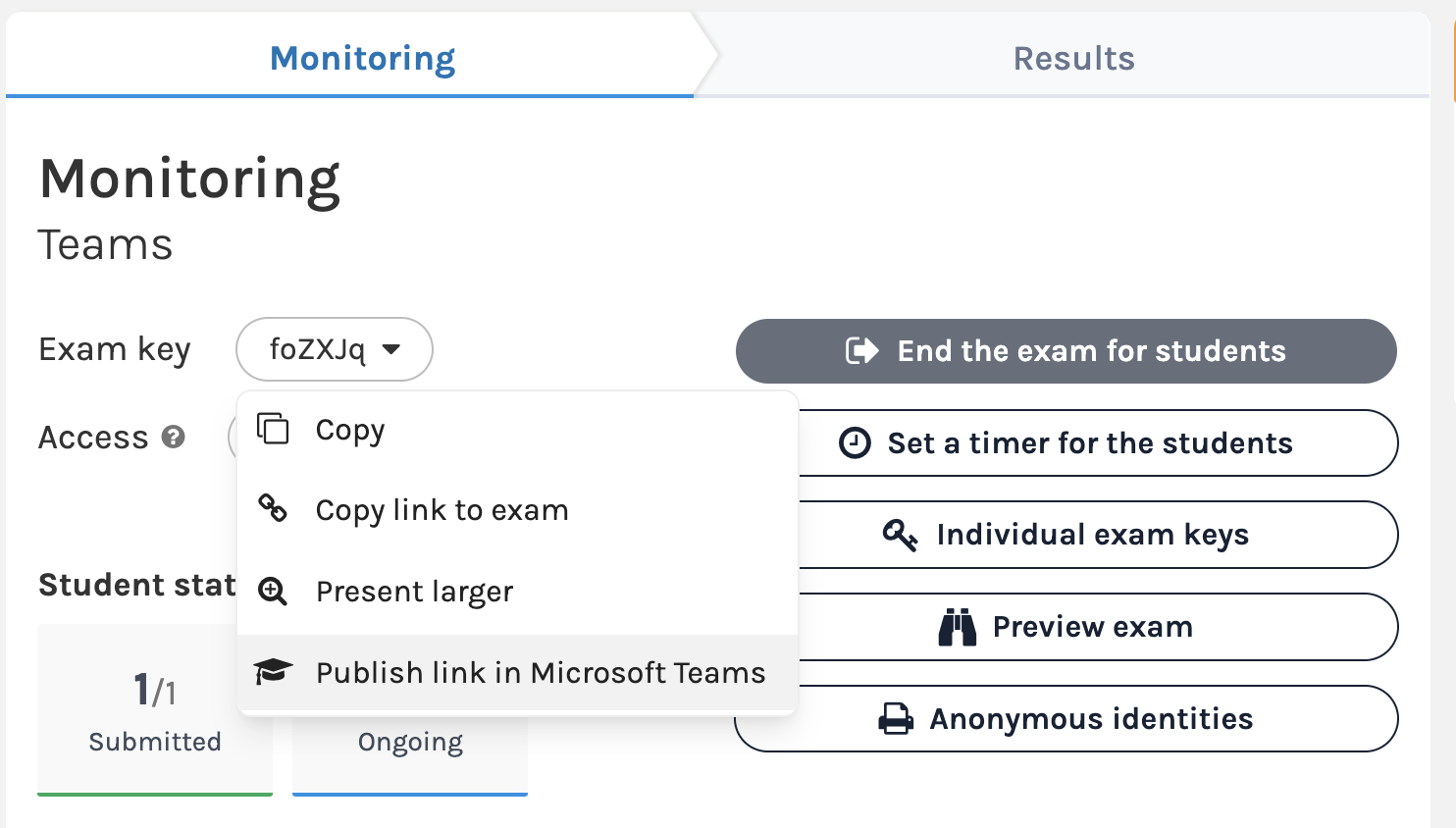Click the Ongoing student status card
Image resolution: width=1456 pixels, height=828 pixels.
tap(409, 741)
